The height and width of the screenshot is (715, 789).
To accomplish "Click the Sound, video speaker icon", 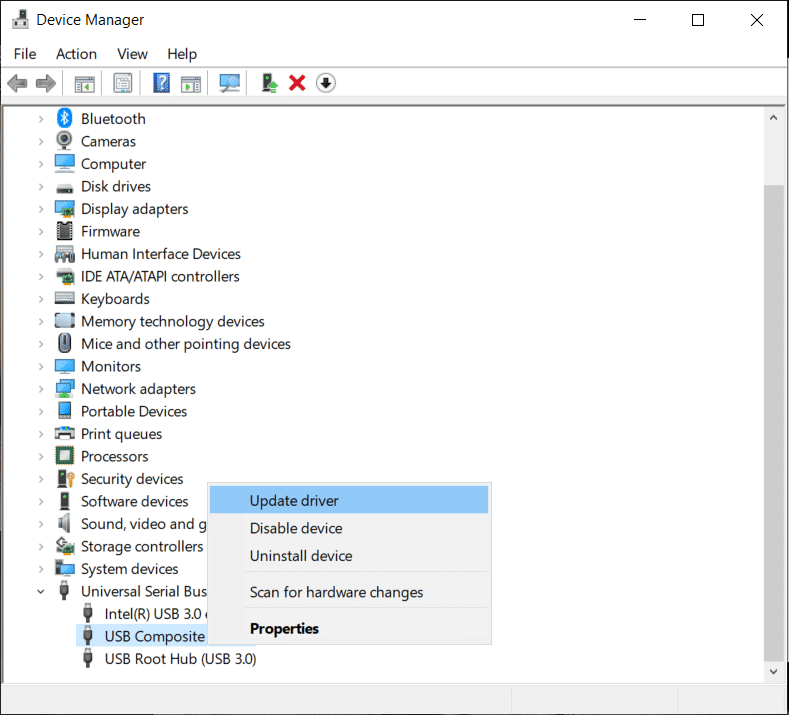I will [x=64, y=523].
